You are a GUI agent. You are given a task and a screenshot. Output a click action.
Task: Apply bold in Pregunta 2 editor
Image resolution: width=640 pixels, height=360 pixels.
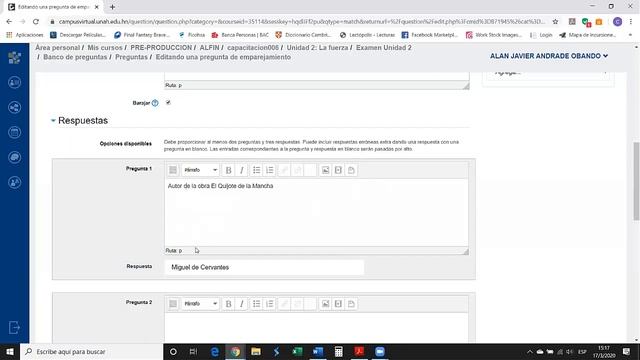pyautogui.click(x=229, y=304)
